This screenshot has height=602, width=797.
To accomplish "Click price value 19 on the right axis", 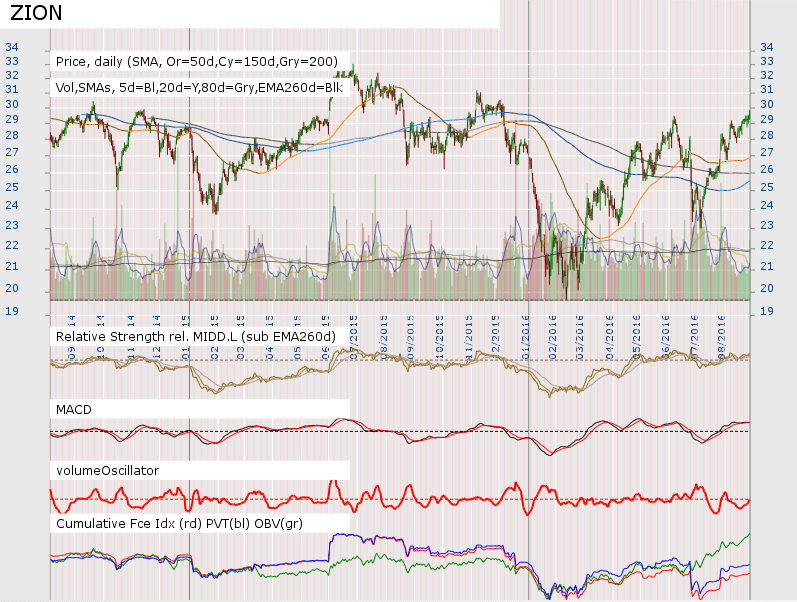I will (x=767, y=311).
